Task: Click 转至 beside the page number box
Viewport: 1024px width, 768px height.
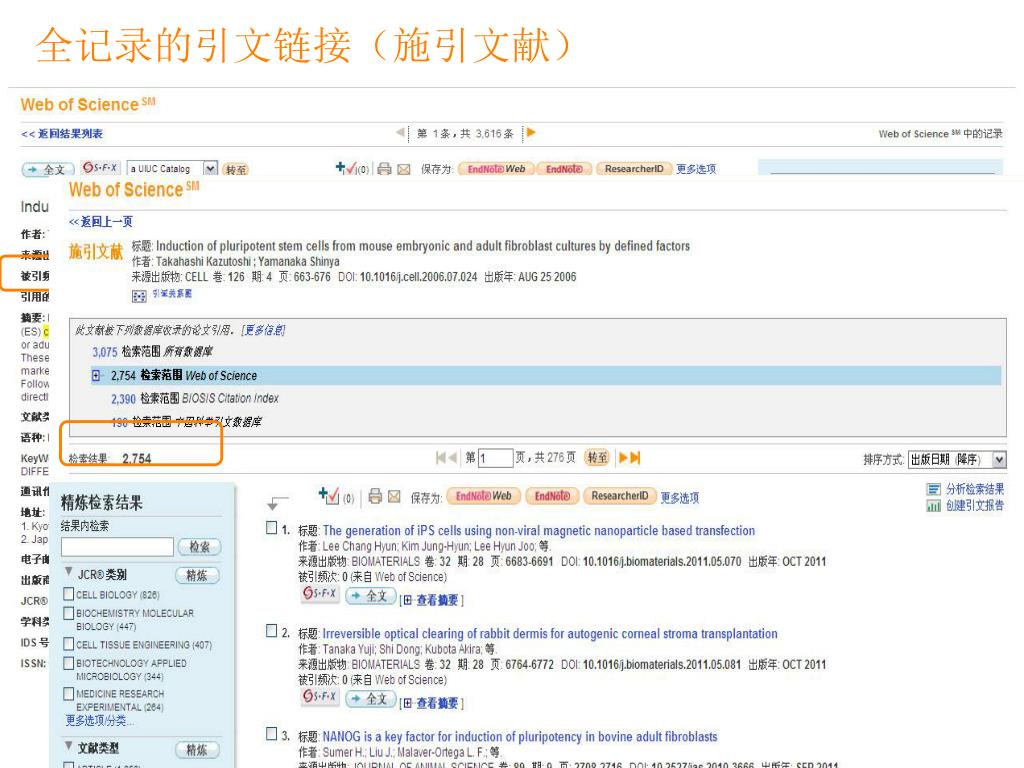Action: [x=597, y=458]
